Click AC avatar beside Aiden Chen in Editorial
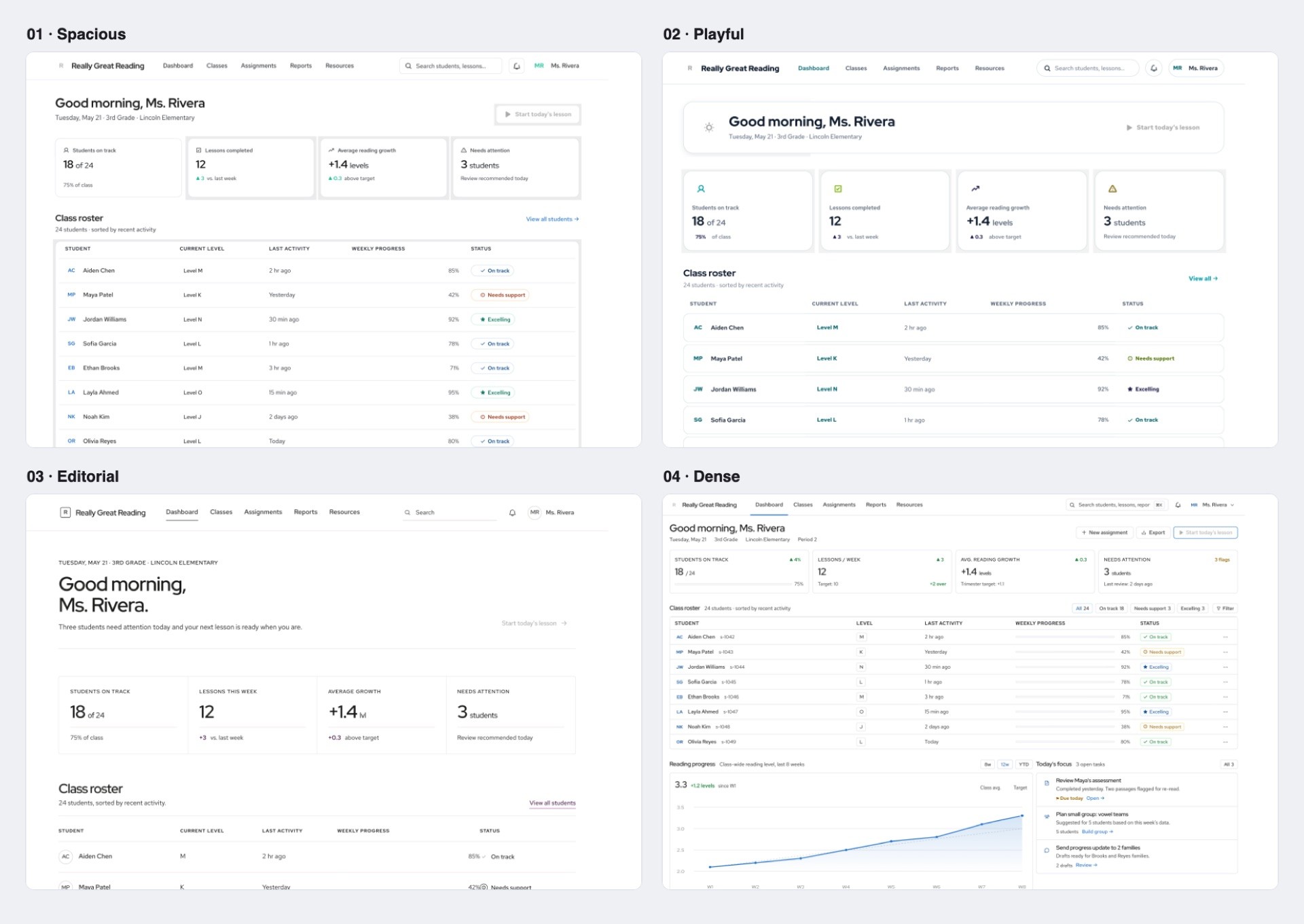This screenshot has width=1304, height=924. point(65,857)
